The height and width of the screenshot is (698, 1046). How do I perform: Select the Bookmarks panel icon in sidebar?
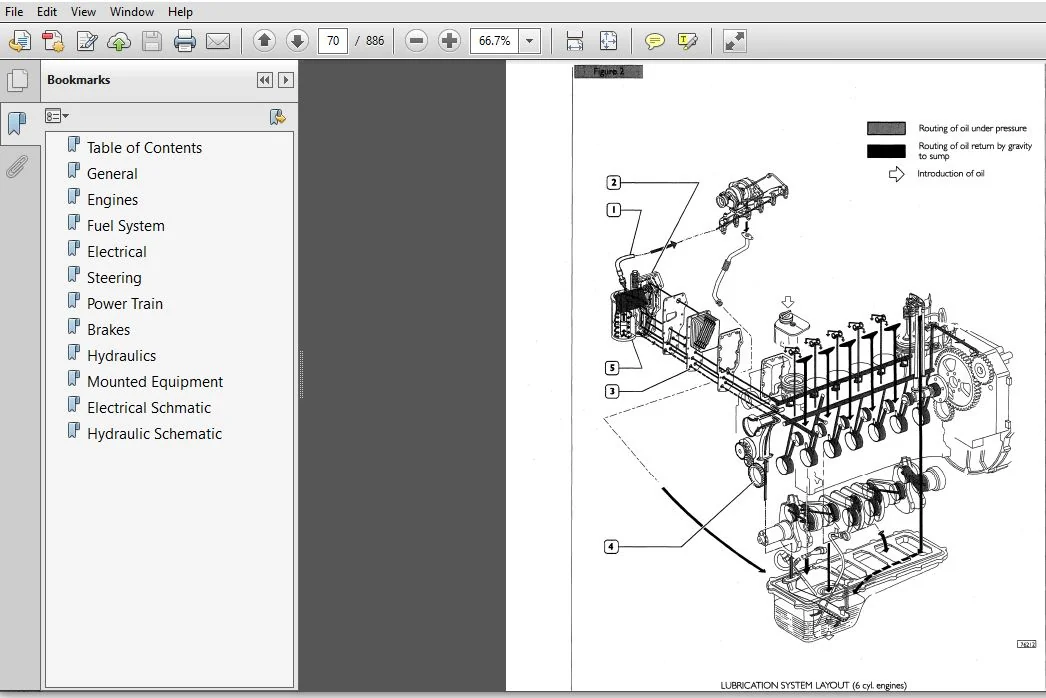click(x=17, y=123)
